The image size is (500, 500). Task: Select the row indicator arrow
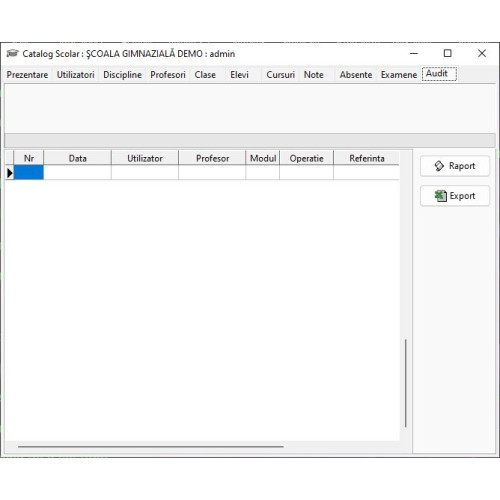click(10, 173)
